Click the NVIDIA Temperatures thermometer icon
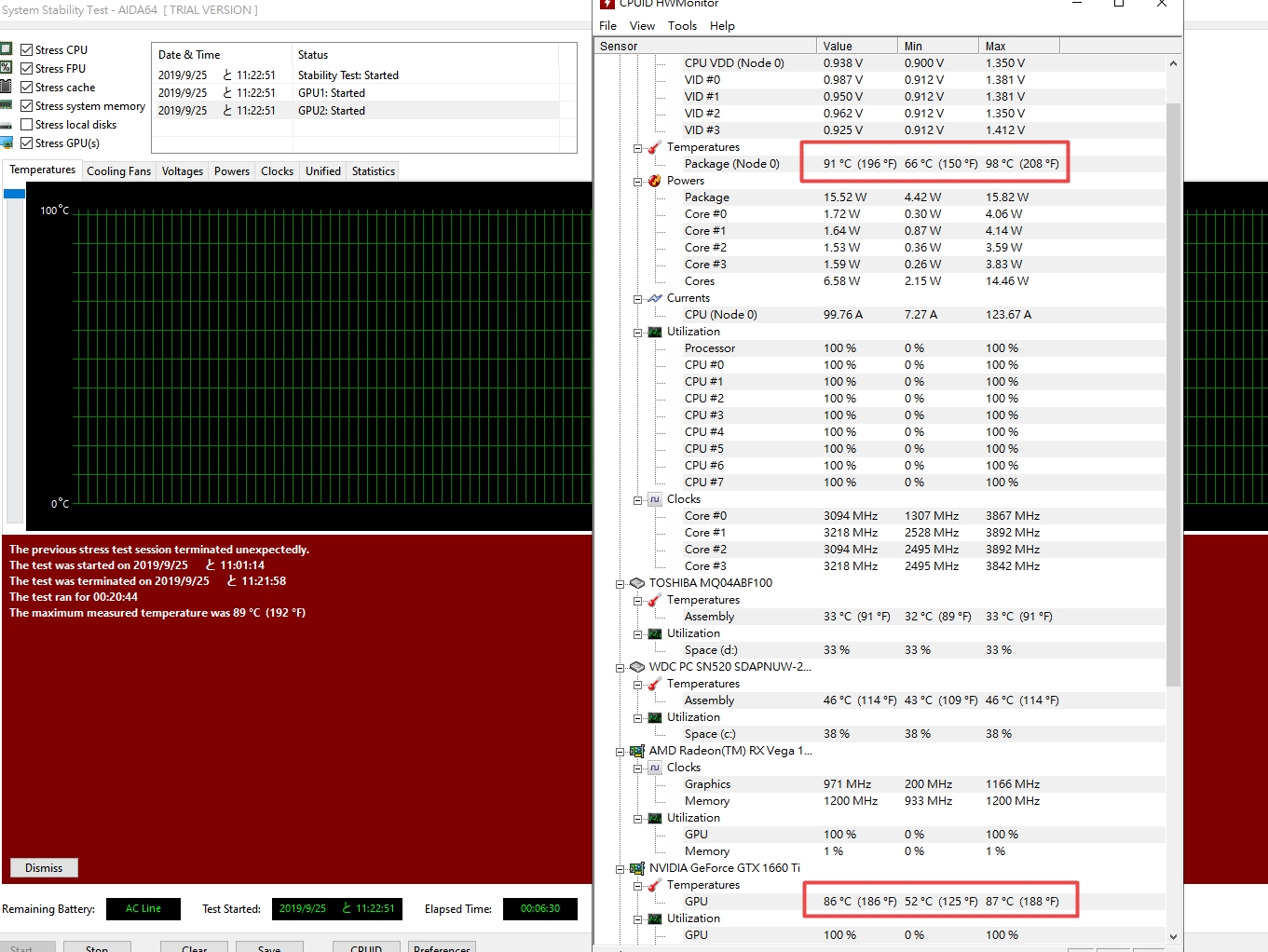 [x=655, y=885]
